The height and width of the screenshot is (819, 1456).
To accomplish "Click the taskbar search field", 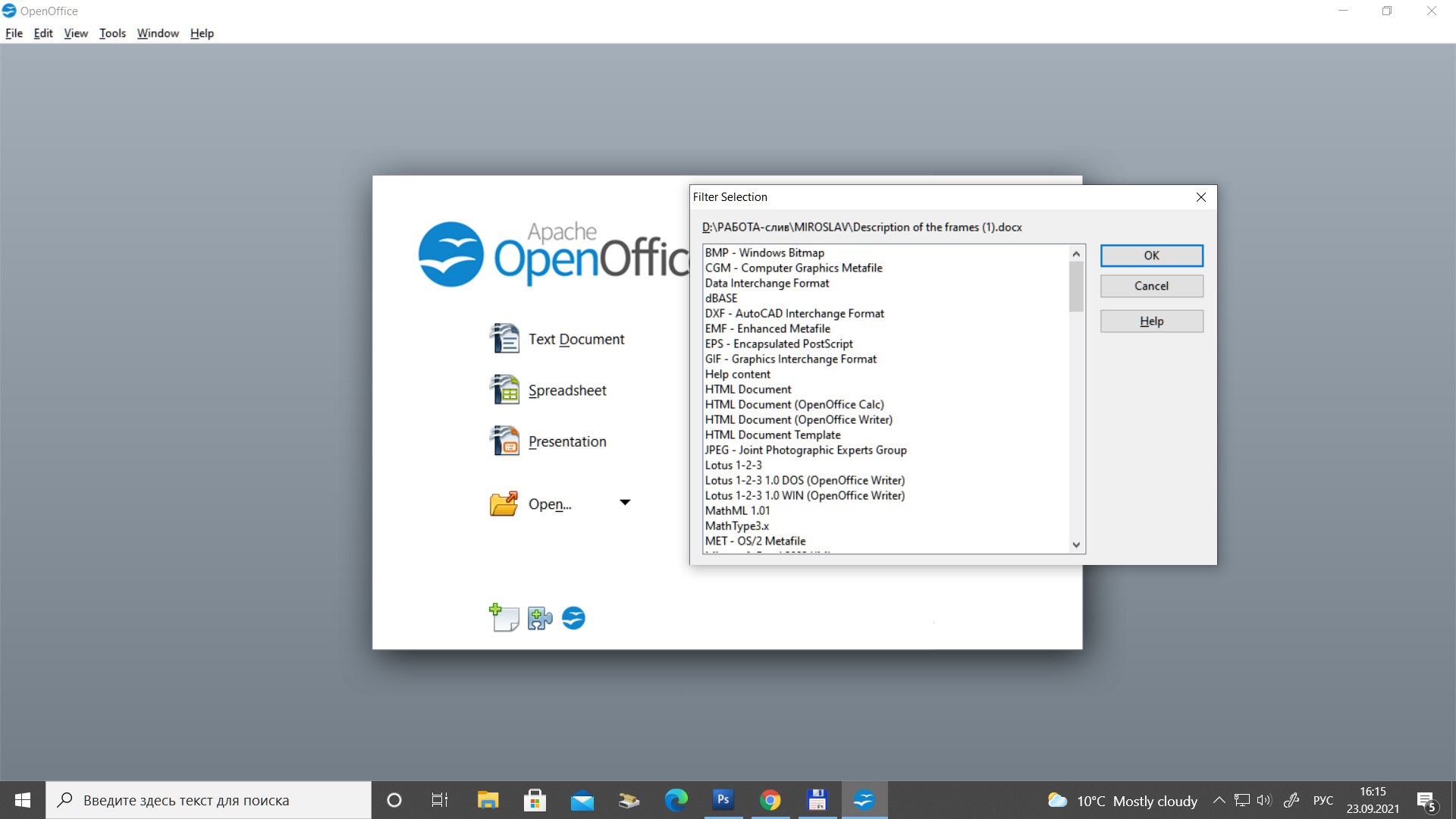I will pyautogui.click(x=209, y=800).
